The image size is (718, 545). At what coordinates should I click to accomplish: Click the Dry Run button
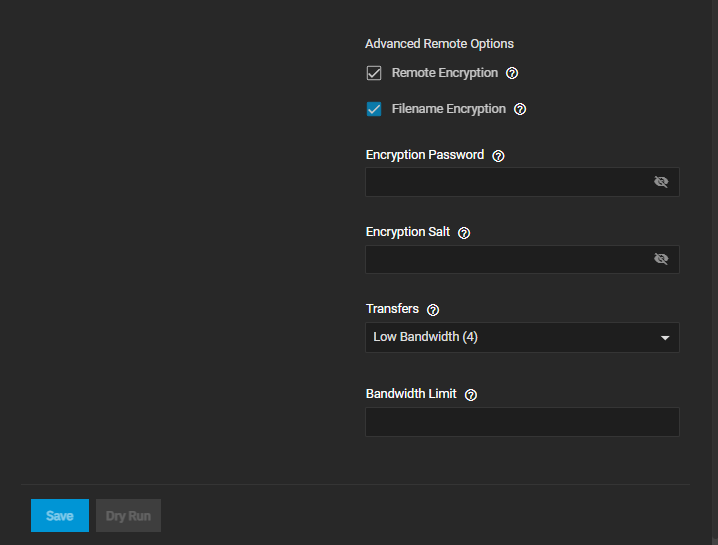[128, 516]
